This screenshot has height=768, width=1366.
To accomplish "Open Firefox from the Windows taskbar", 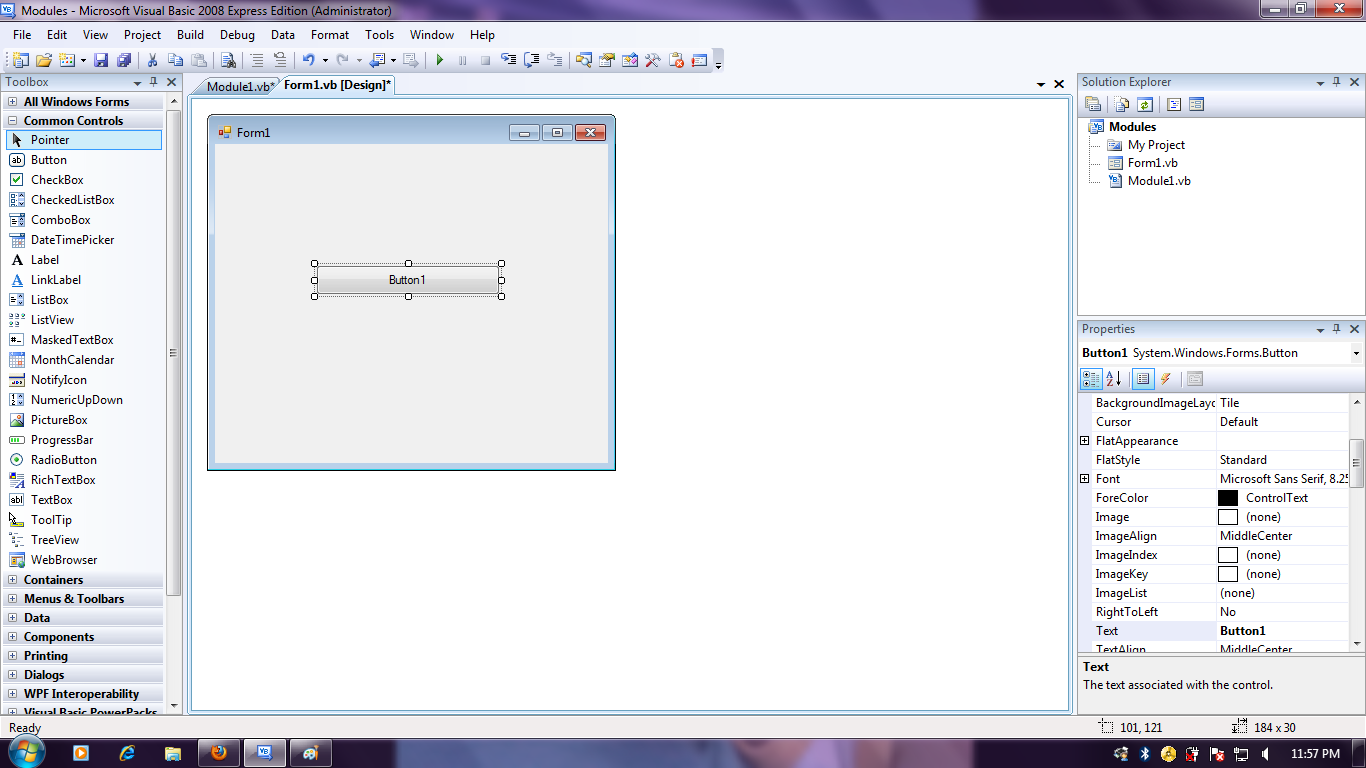I will point(218,753).
